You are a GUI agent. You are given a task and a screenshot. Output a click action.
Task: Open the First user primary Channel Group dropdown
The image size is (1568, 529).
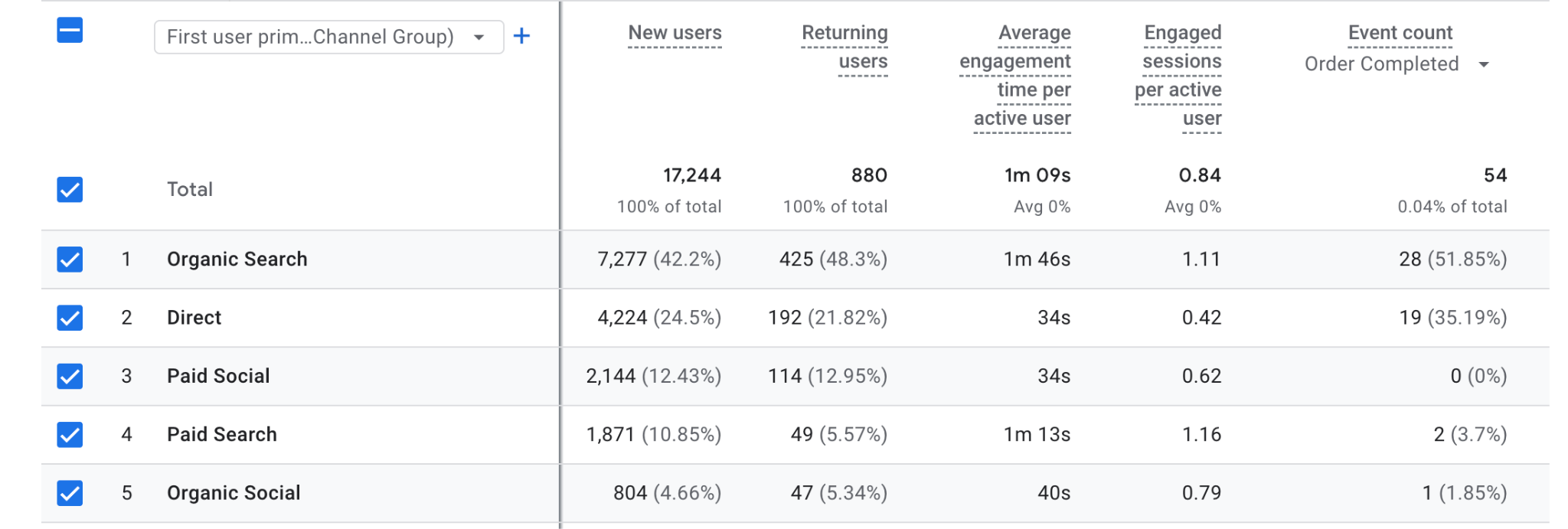coord(328,37)
